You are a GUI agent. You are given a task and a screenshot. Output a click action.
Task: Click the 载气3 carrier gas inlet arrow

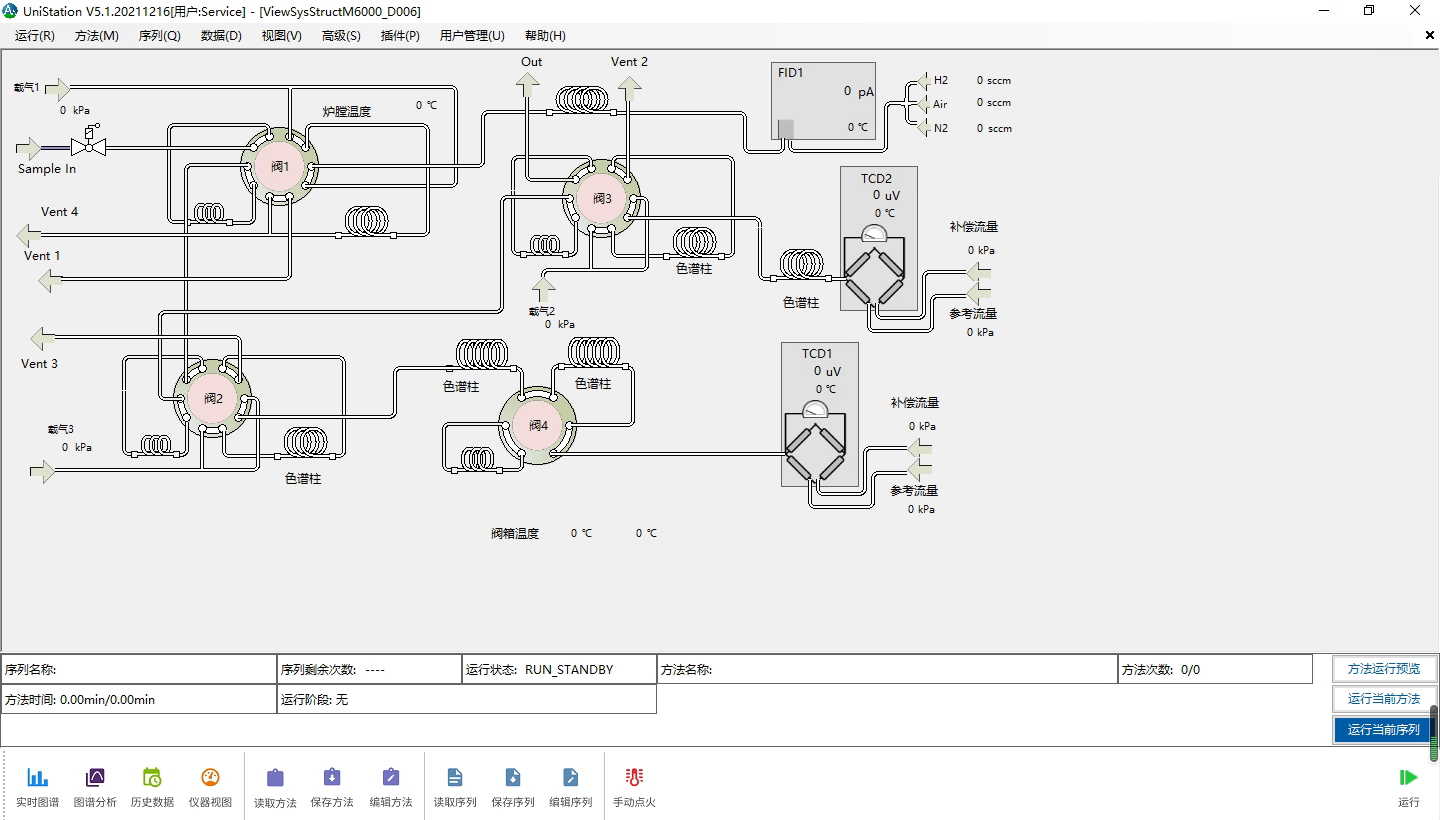42,471
